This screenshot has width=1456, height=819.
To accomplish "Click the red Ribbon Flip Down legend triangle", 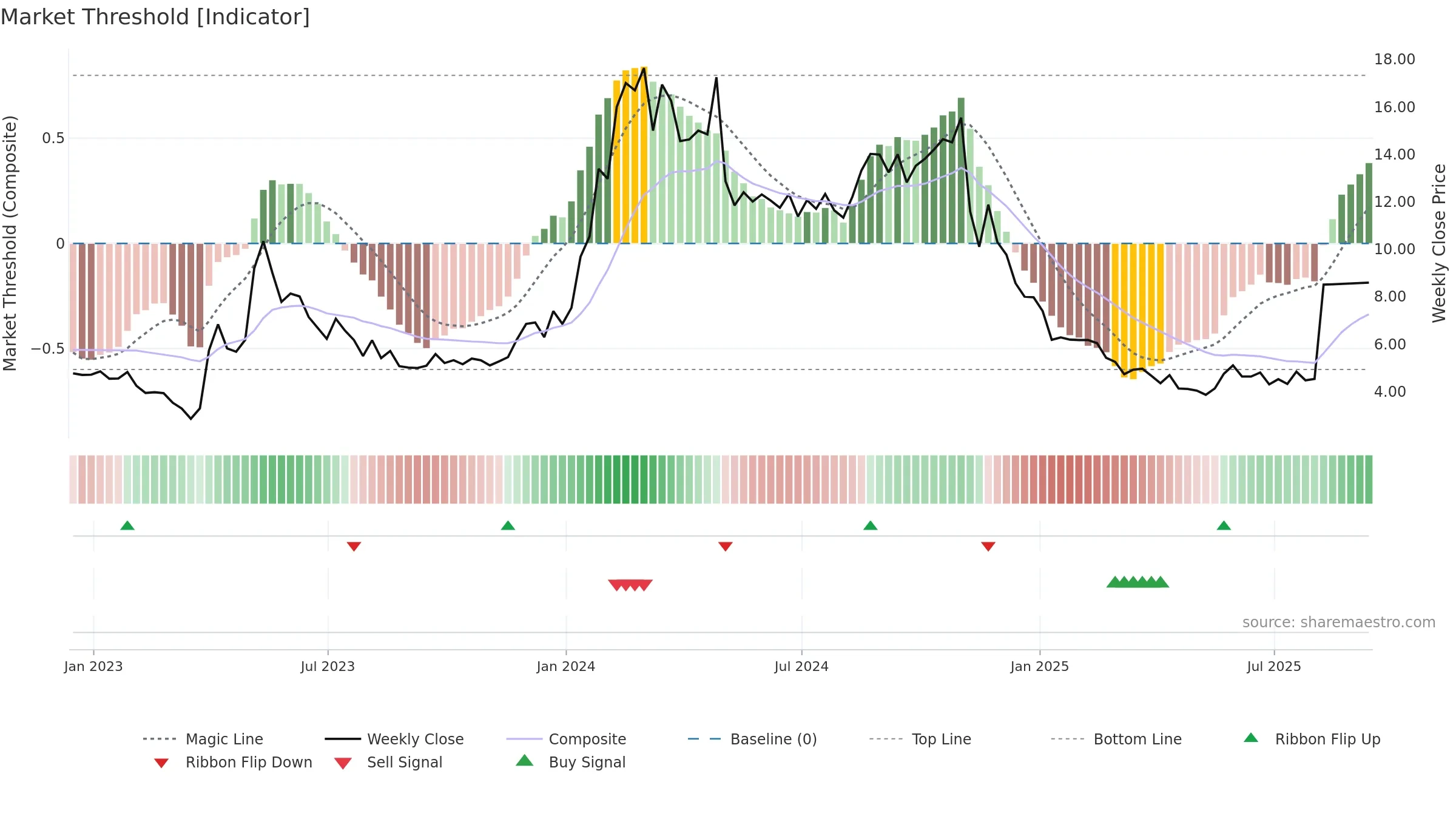I will [x=161, y=763].
